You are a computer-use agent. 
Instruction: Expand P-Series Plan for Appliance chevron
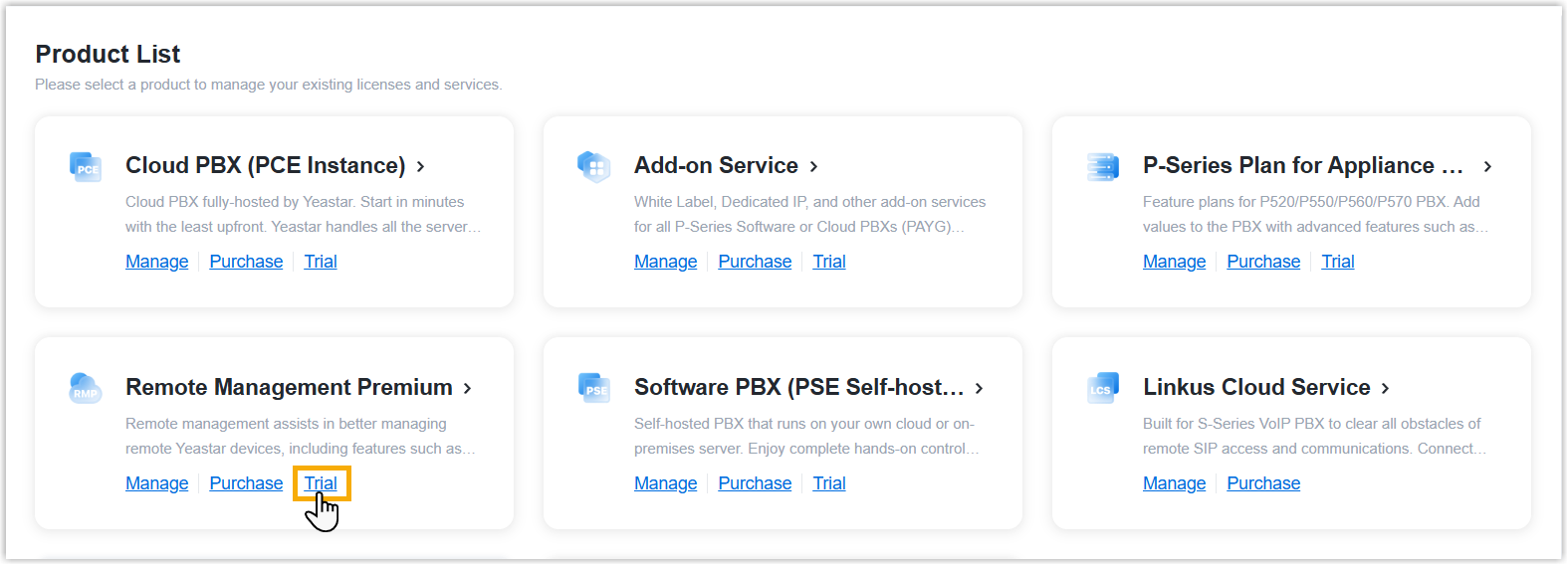tap(1487, 167)
